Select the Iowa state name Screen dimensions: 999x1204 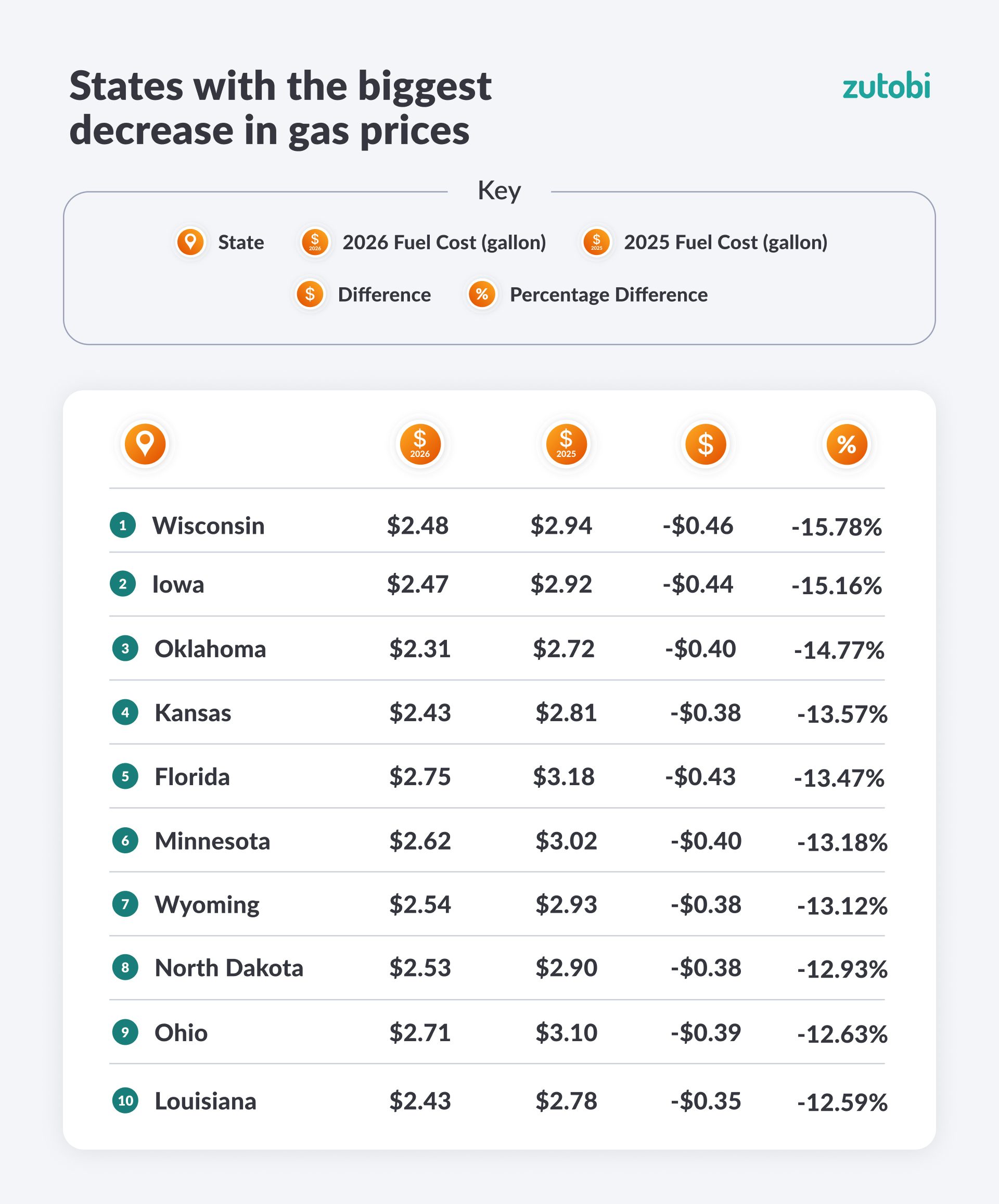[178, 584]
